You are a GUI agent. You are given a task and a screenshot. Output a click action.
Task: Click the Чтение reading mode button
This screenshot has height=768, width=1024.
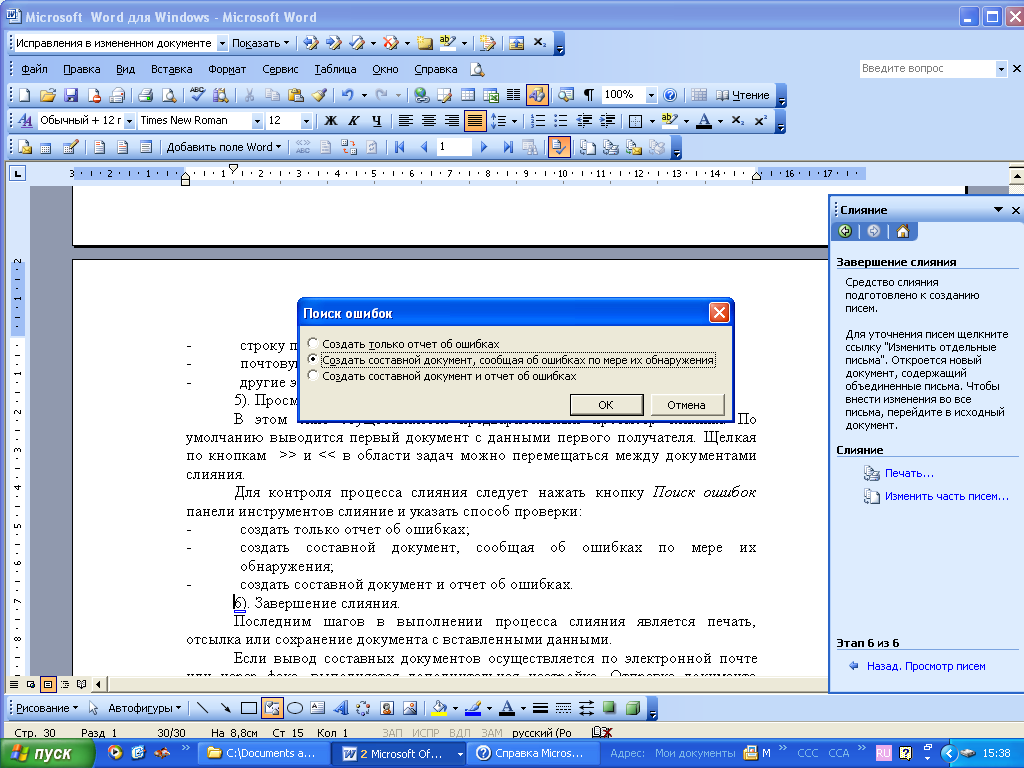coord(743,95)
